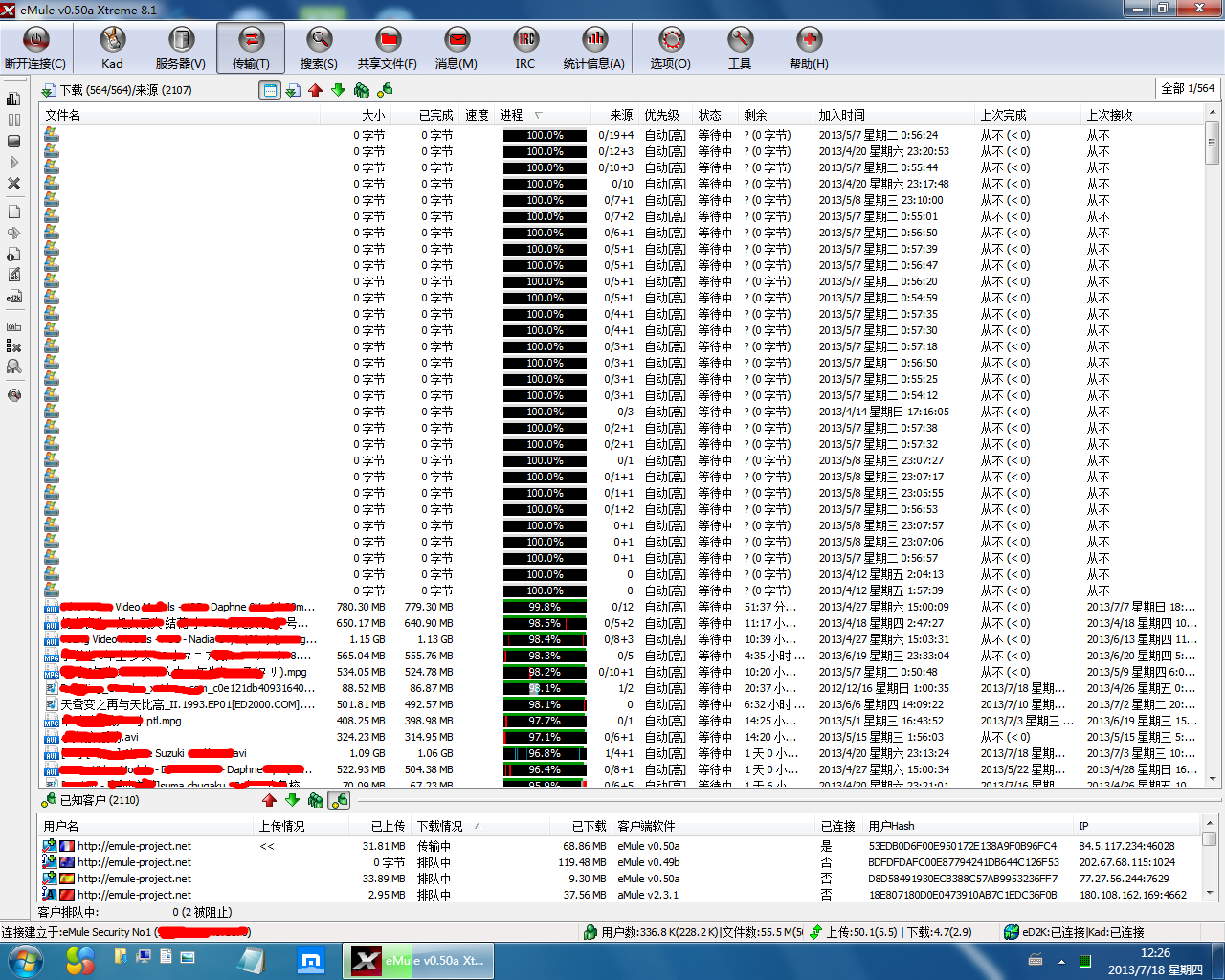Image resolution: width=1225 pixels, height=980 pixels.
Task: Open the 下载 (564/564)/来源 (2107) view dropdown
Action: 116,90
